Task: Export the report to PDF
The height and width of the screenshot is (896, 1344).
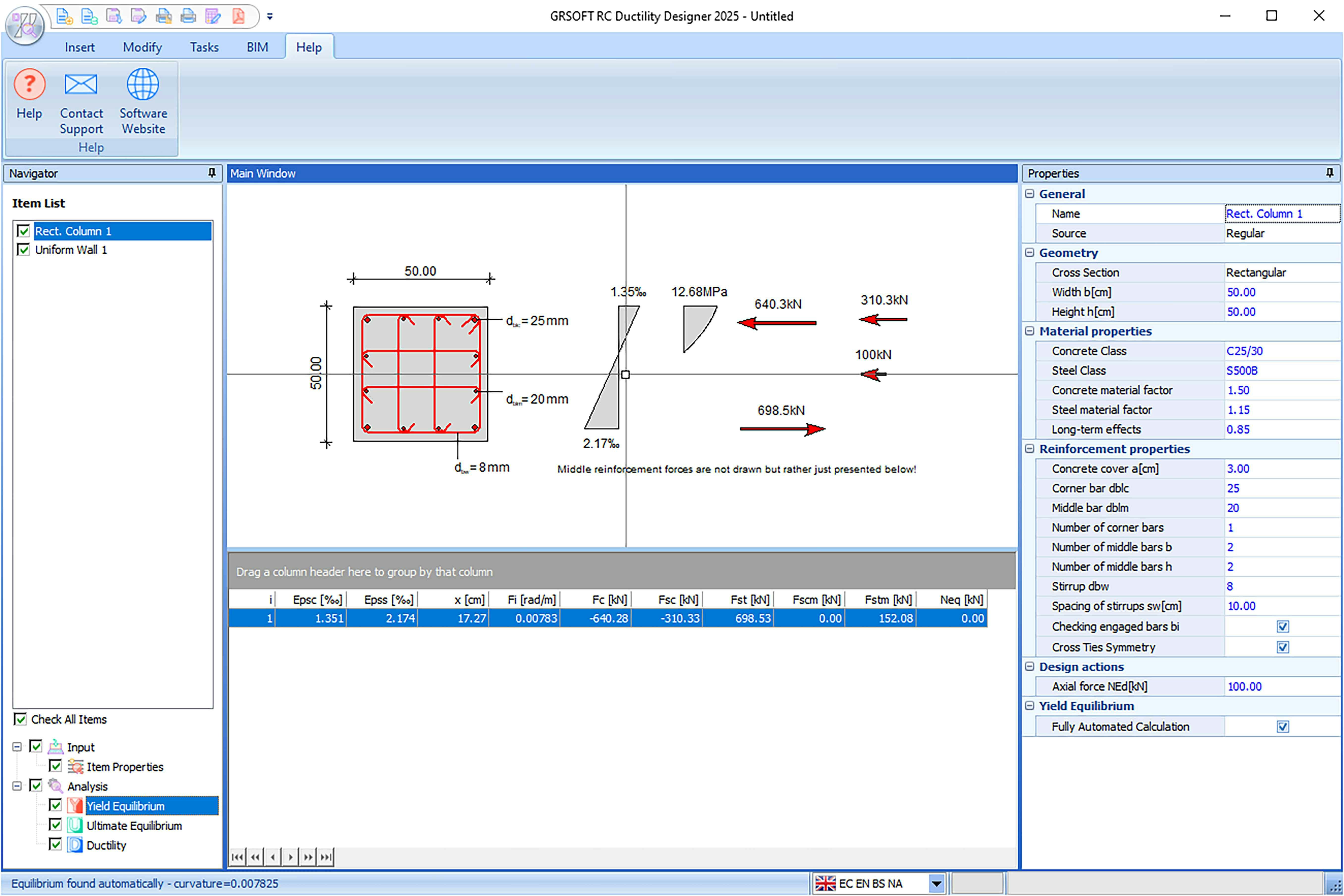Action: pyautogui.click(x=238, y=17)
